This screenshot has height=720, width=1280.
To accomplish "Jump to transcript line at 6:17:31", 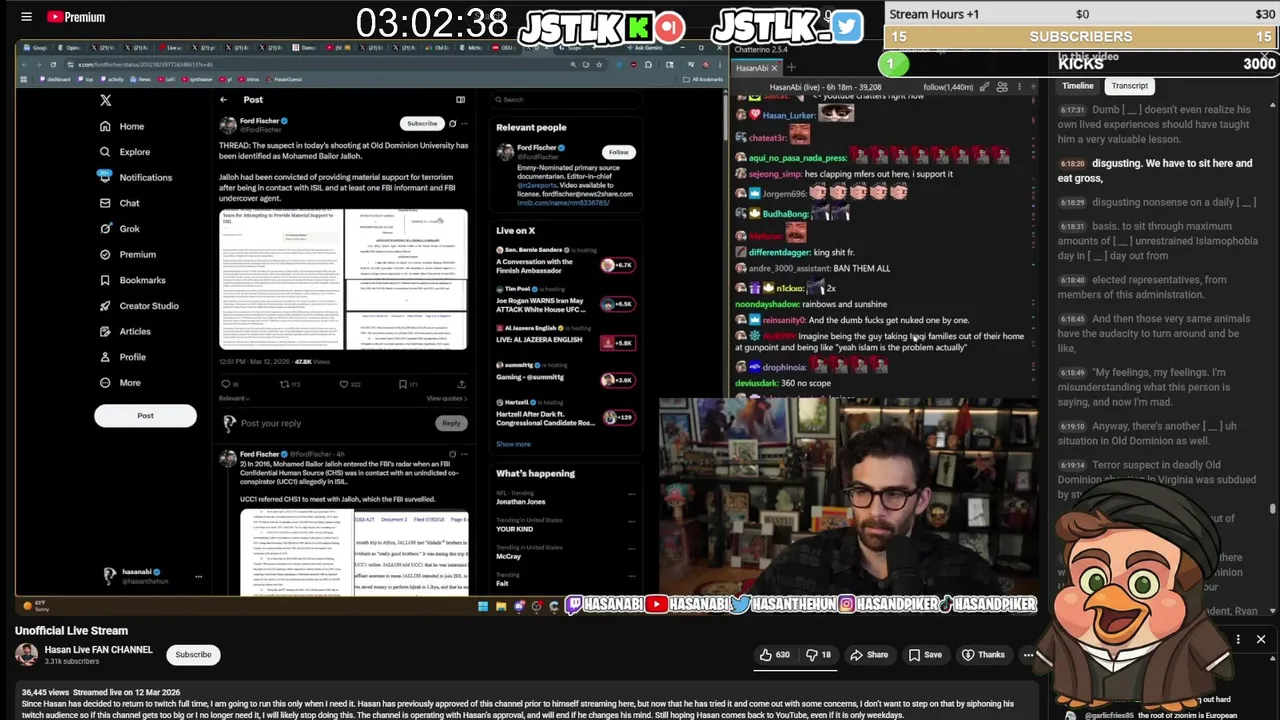I will point(1155,124).
